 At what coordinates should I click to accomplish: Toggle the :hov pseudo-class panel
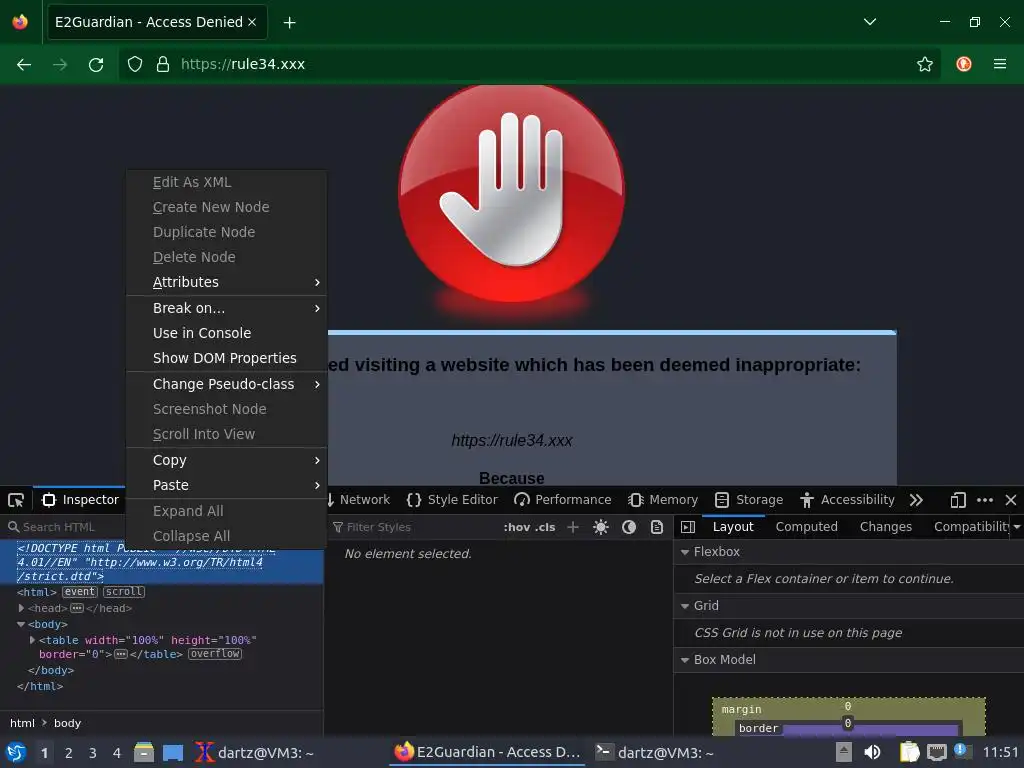(517, 527)
